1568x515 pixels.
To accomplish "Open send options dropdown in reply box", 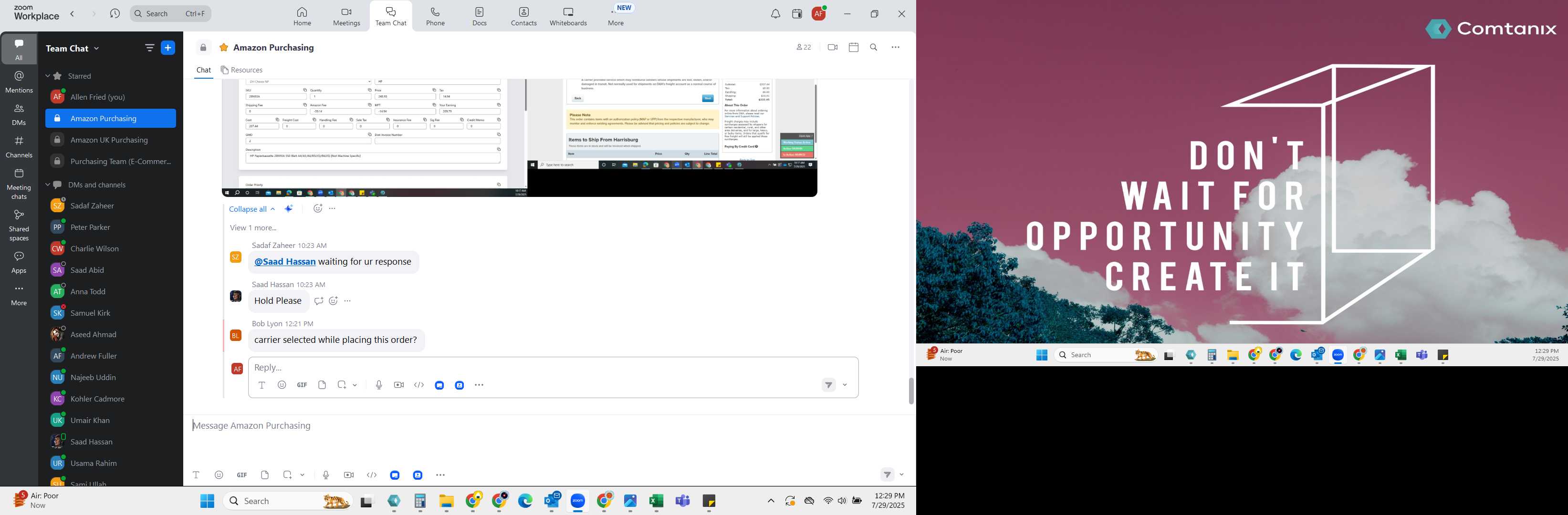I will coord(845,385).
